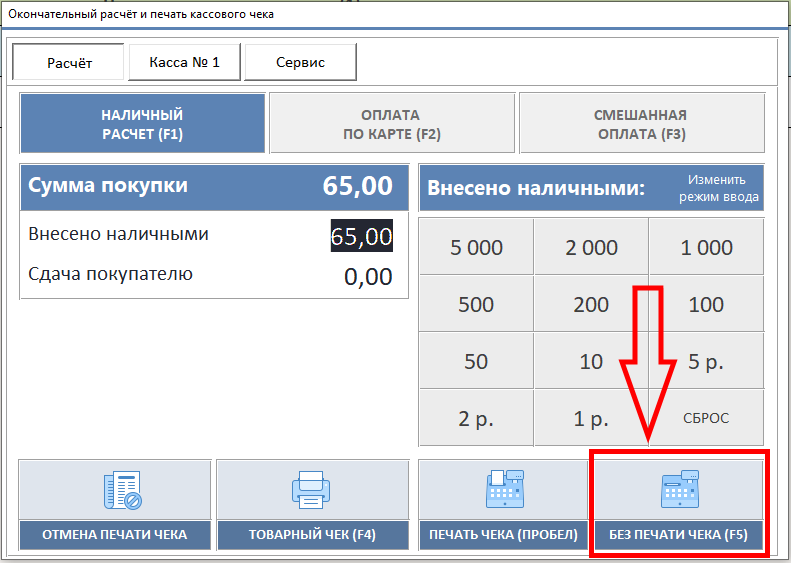Open the Касса № 1 tab
The width and height of the screenshot is (791, 563).
(184, 62)
